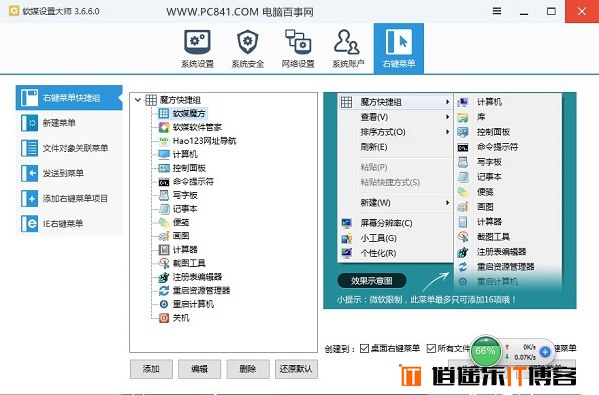
Task: Click 库 in the preview submenu
Action: tap(481, 117)
